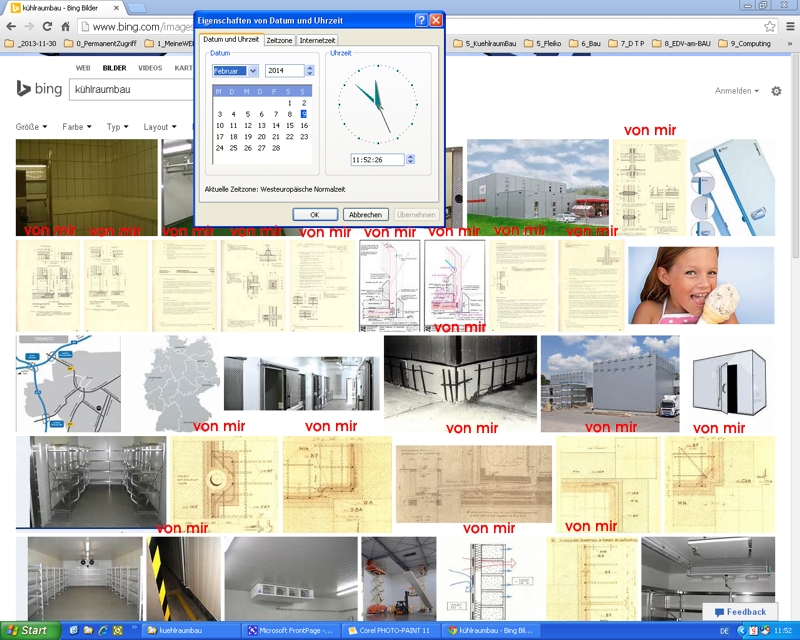This screenshot has height=640, width=800.
Task: Open the Chrome menu icon
Action: (x=789, y=27)
